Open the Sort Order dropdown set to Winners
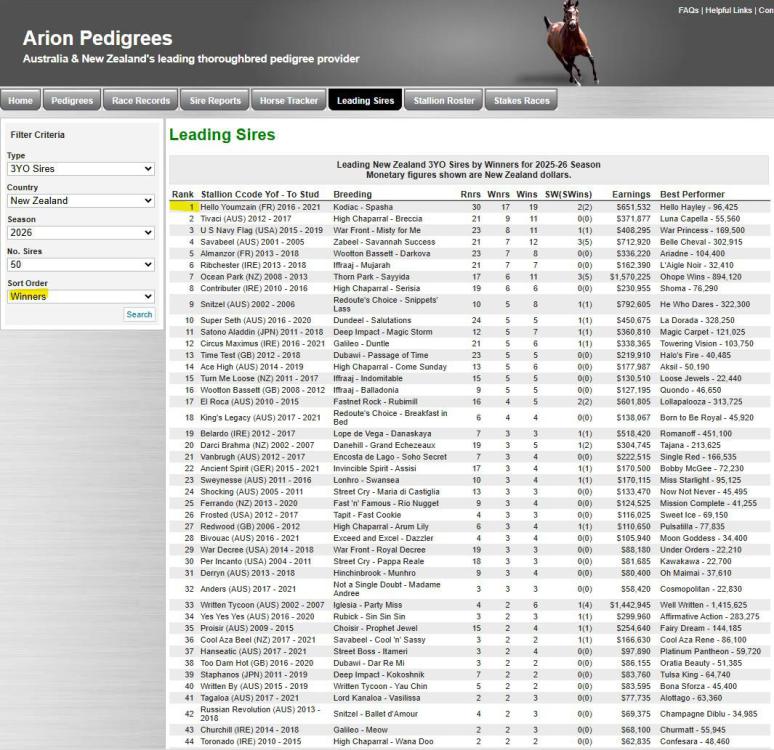 pyautogui.click(x=81, y=296)
